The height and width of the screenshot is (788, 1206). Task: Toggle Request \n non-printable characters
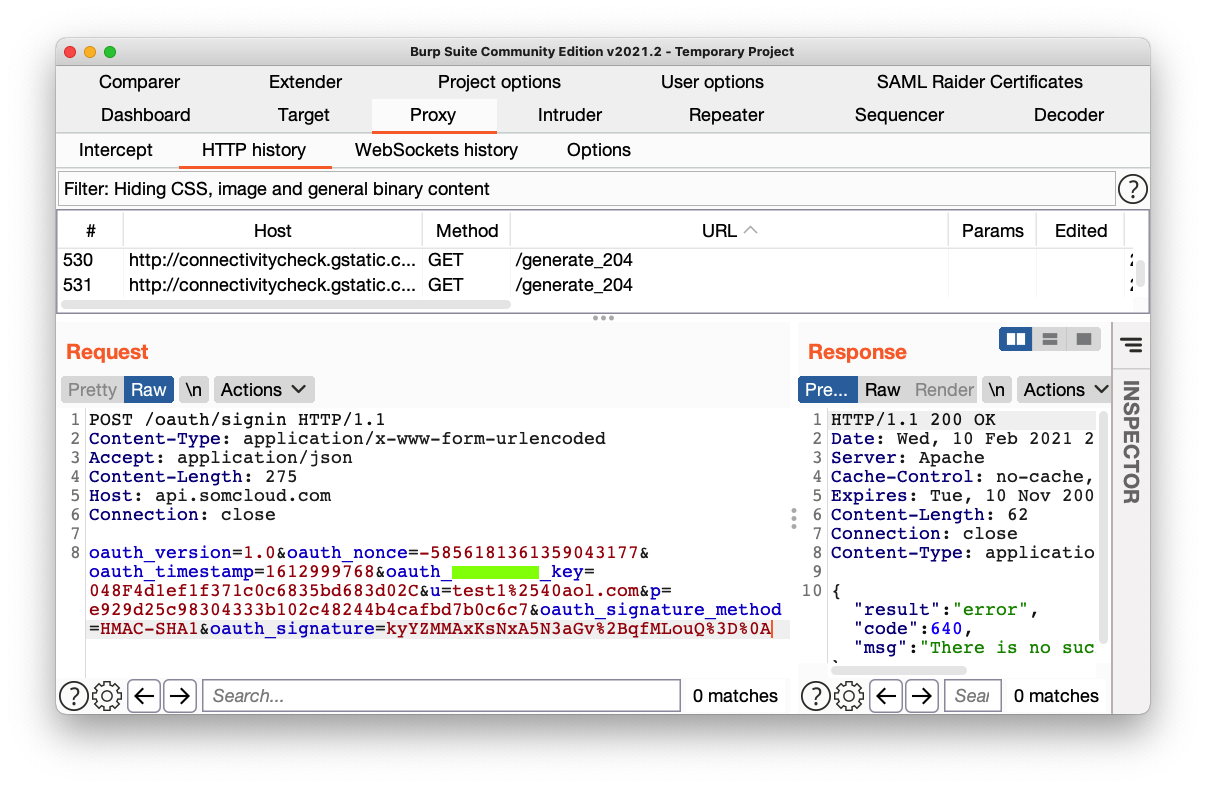tap(194, 390)
